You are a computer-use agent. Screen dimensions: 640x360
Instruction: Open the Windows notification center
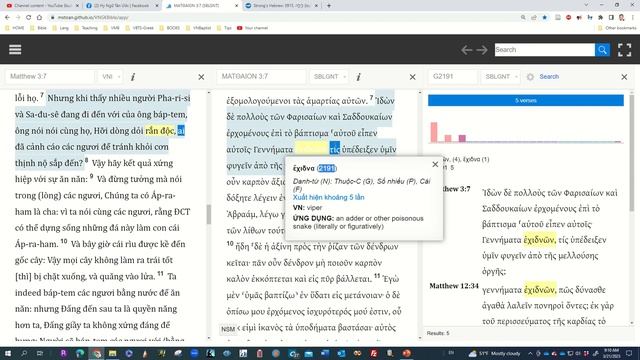point(629,353)
